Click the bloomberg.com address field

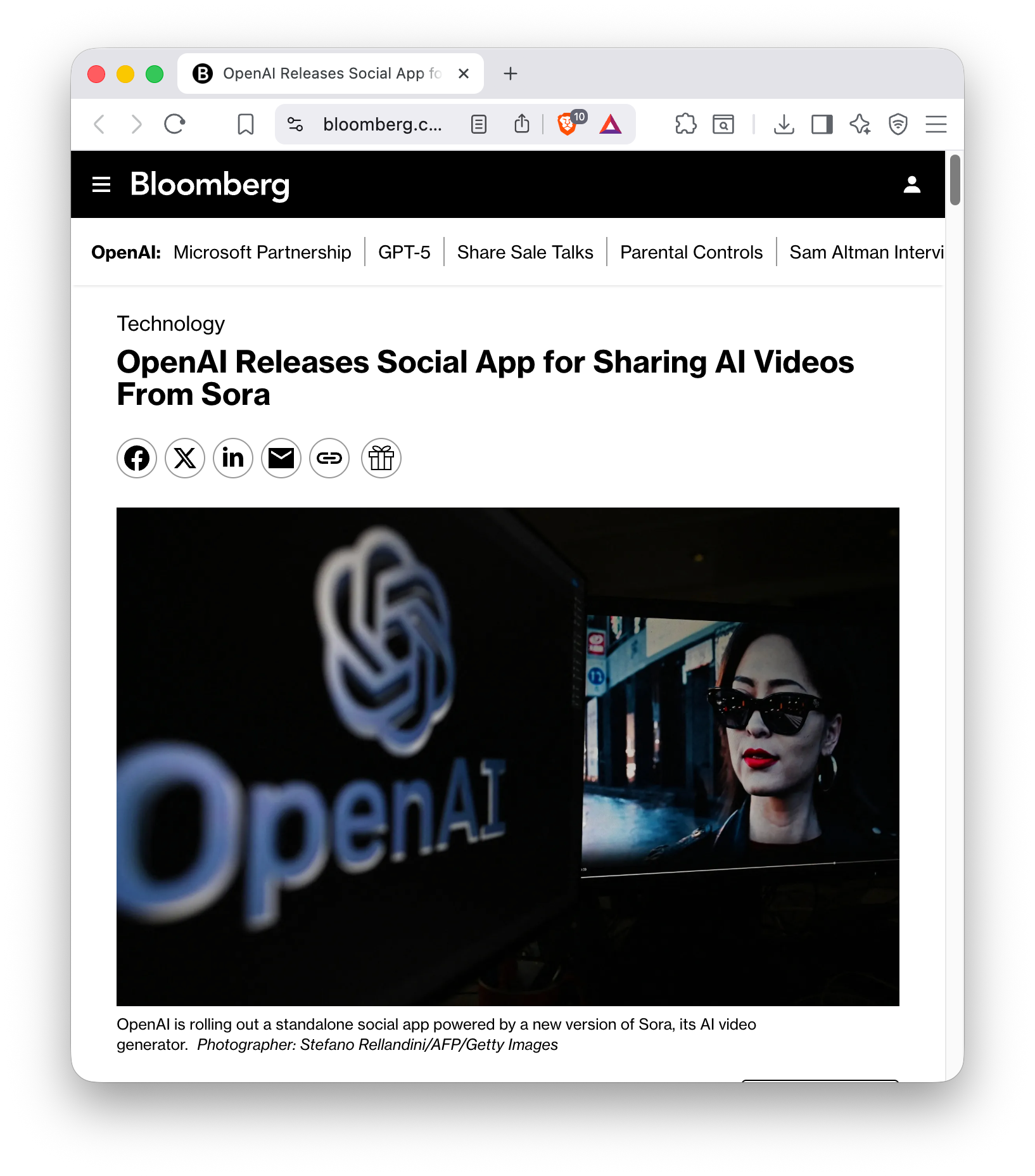tap(383, 124)
